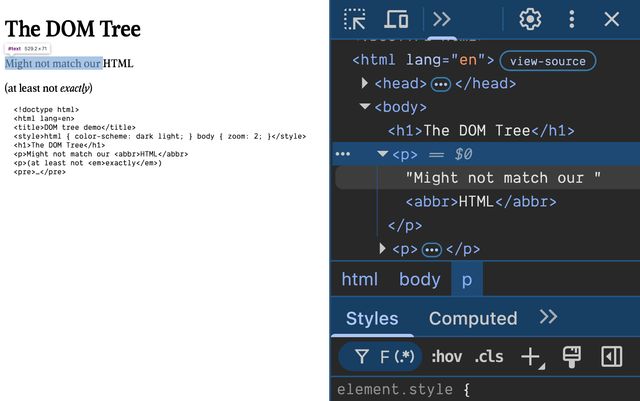Show more sidebar tabs after Computed
640x401 pixels.
(x=548, y=317)
